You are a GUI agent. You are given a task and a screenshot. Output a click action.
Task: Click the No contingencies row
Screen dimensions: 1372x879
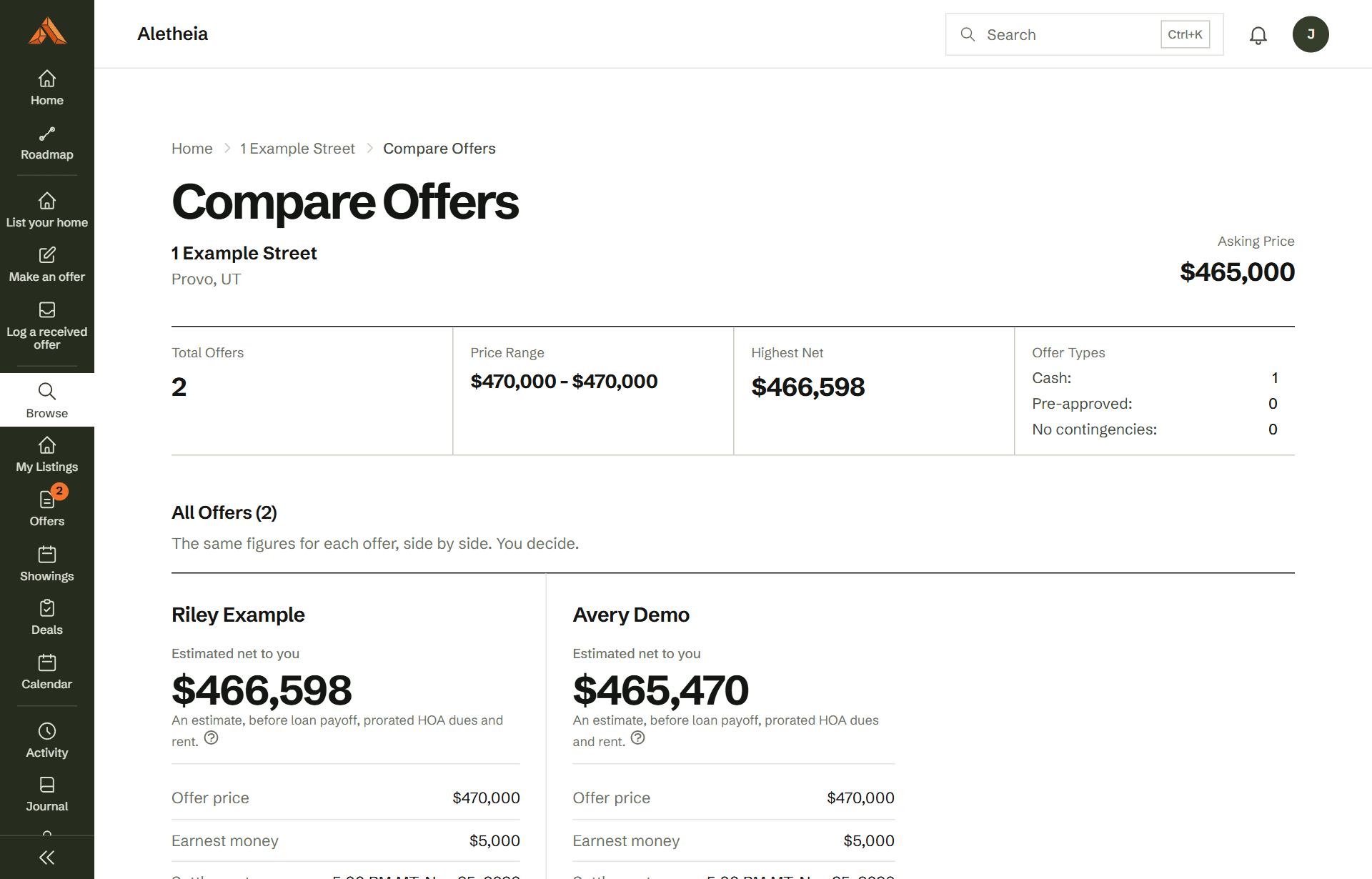(1155, 429)
